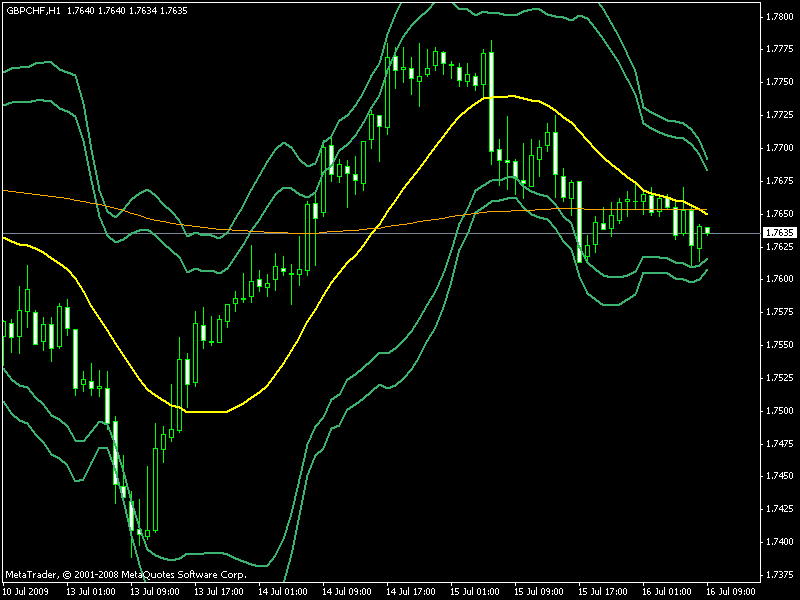800x600 pixels.
Task: Click the 1.7475 price axis label
Action: click(780, 443)
